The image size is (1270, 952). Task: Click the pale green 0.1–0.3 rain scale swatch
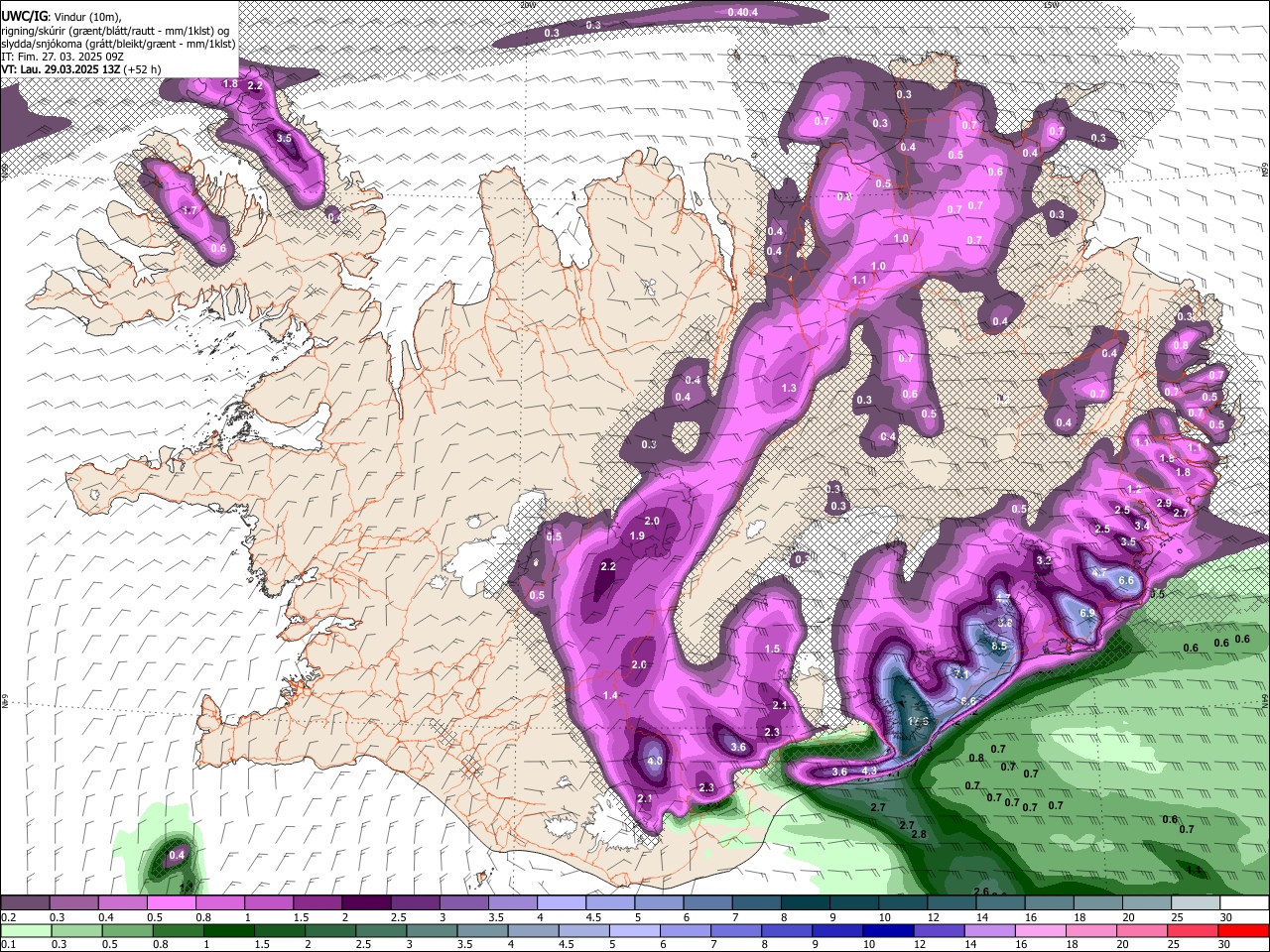[25, 930]
